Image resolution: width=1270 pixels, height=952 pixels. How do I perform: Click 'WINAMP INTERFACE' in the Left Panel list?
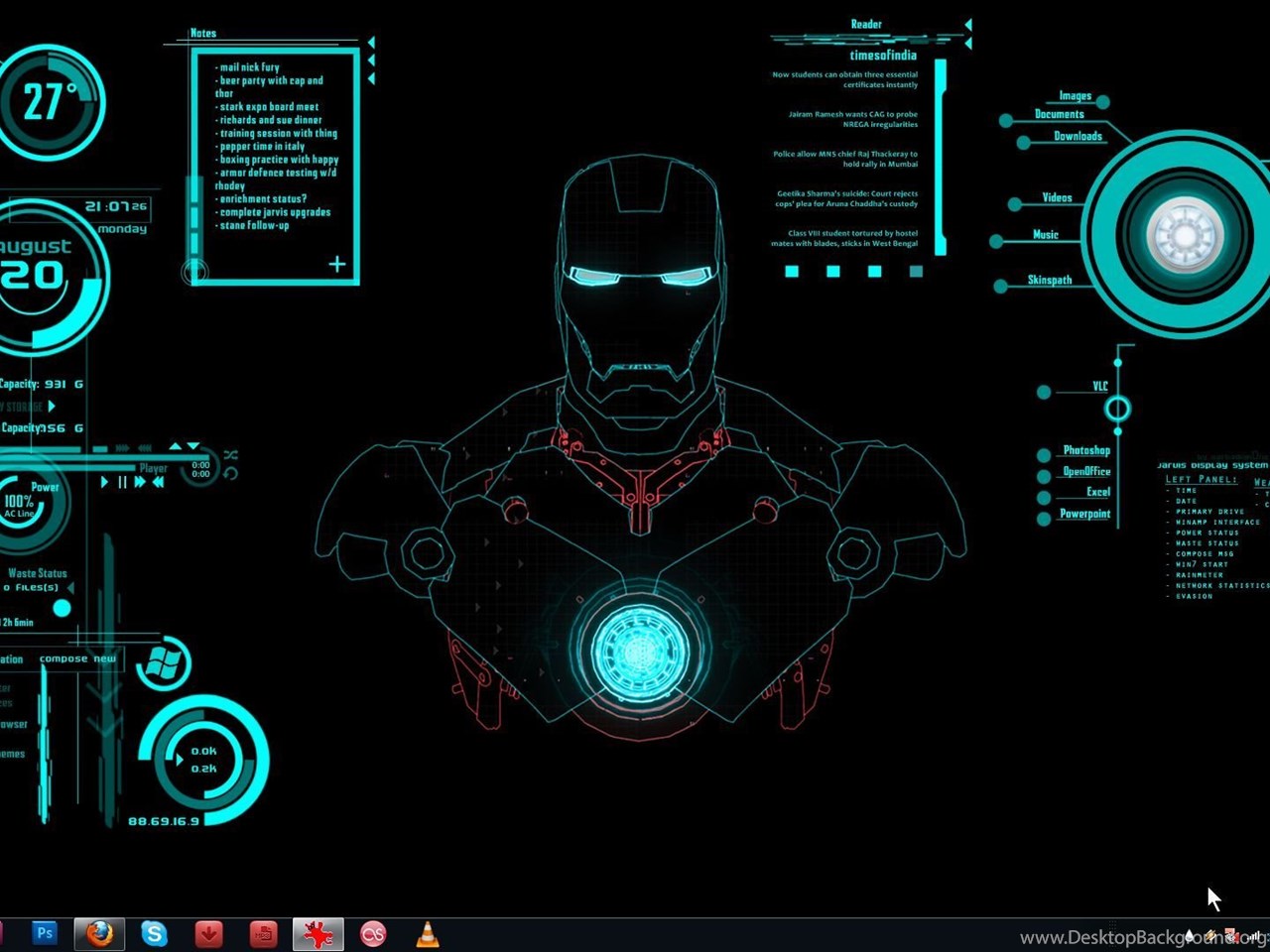click(1217, 523)
